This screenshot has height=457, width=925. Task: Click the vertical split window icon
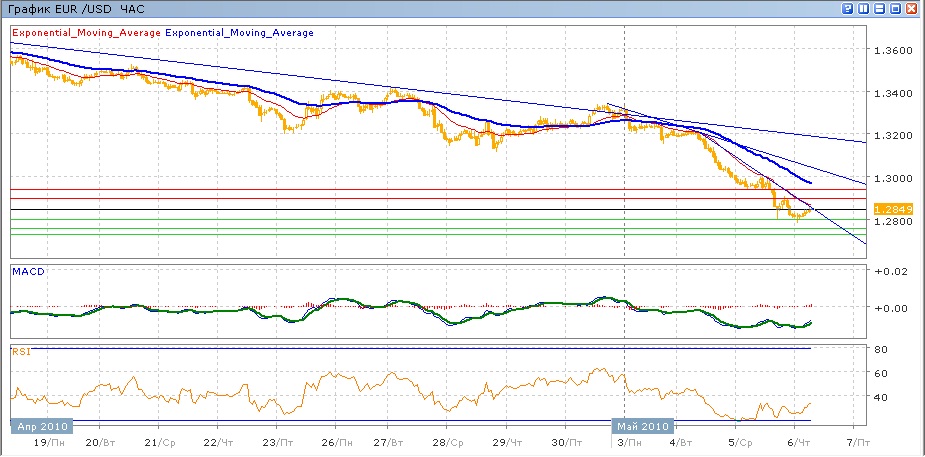864,8
